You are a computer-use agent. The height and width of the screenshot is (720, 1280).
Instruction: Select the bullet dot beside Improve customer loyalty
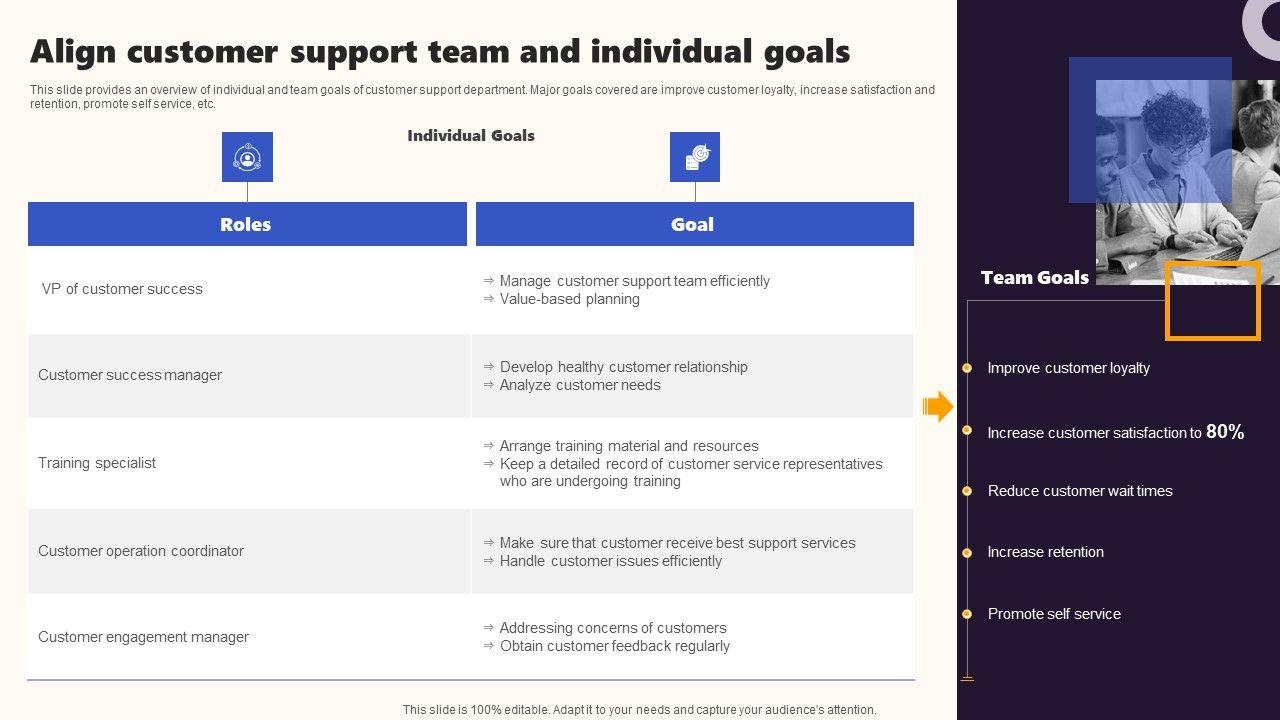[x=967, y=368]
